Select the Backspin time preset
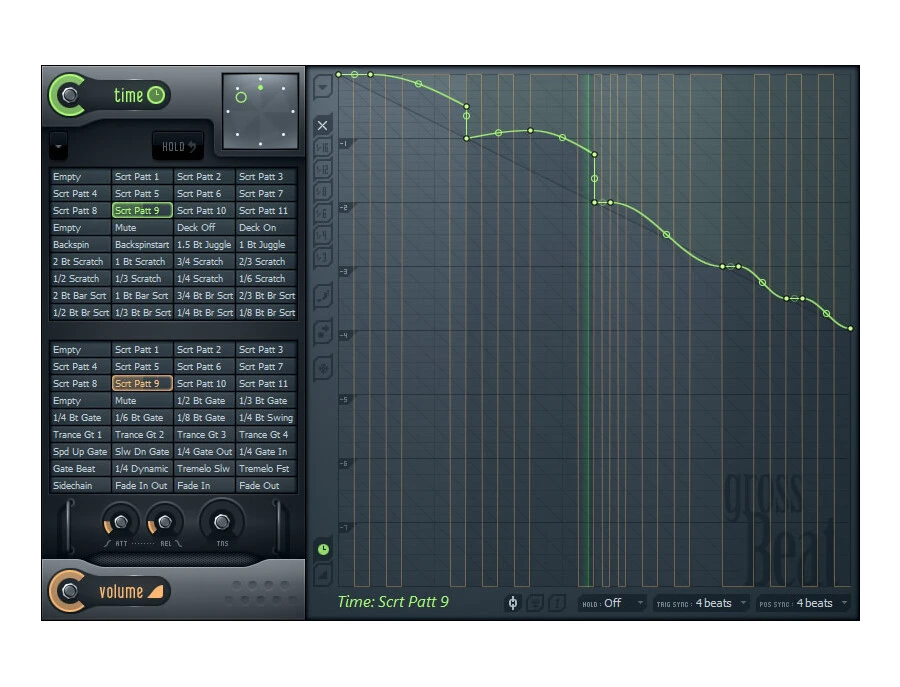 [x=80, y=245]
